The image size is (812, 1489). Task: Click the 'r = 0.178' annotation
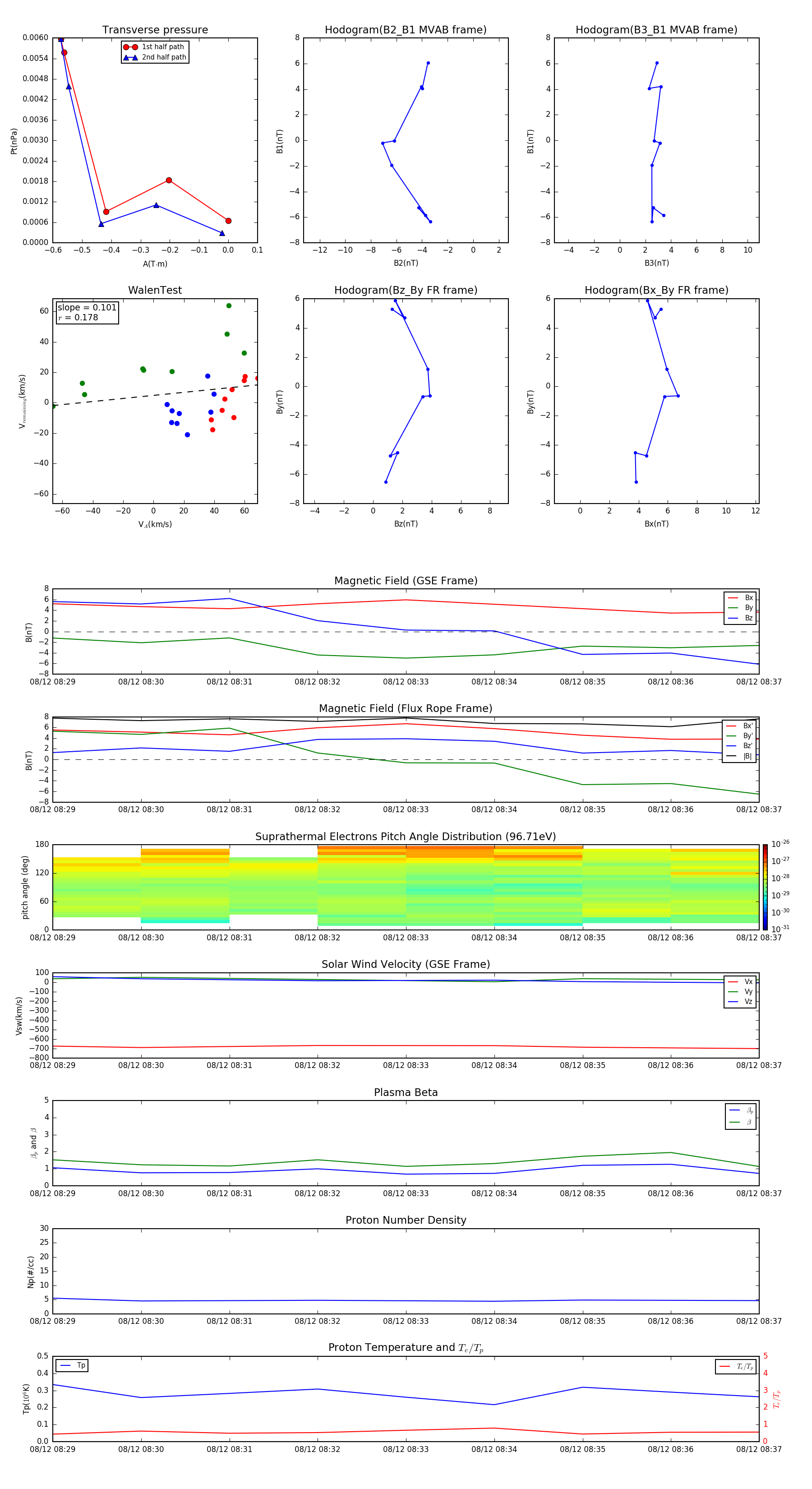[78, 317]
